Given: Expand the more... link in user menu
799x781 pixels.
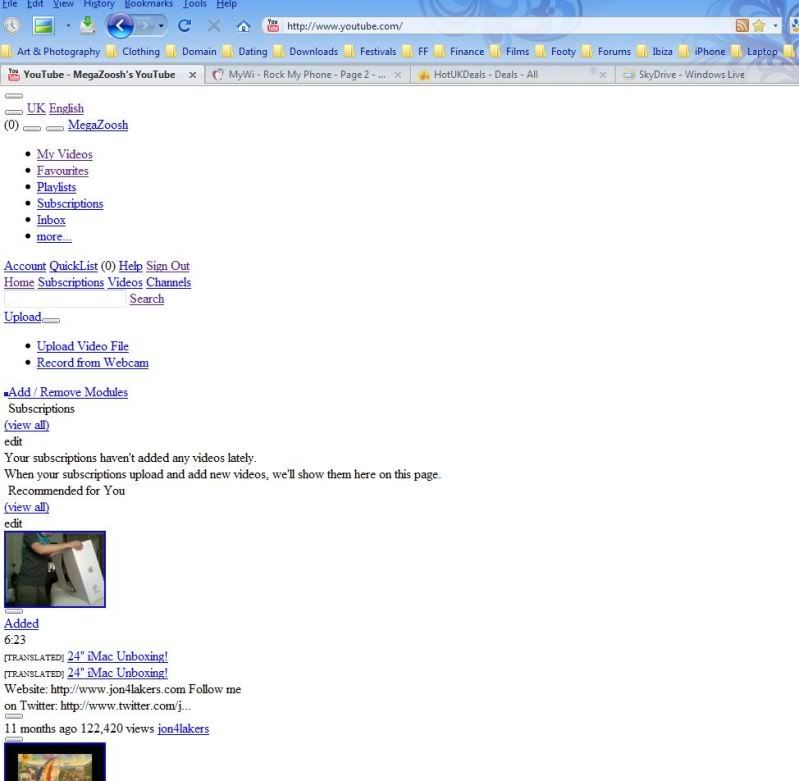Looking at the screenshot, I should tap(54, 236).
